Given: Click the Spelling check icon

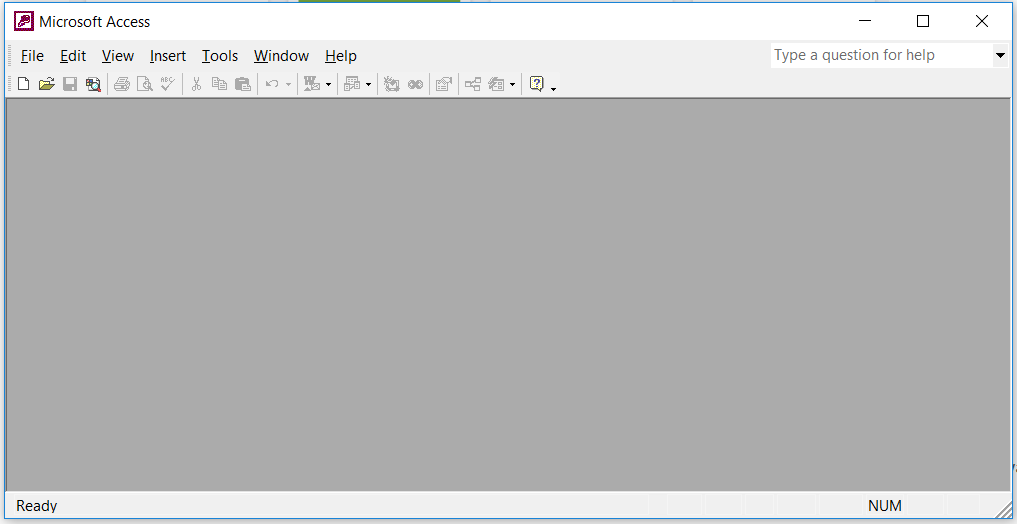Looking at the screenshot, I should pos(167,85).
